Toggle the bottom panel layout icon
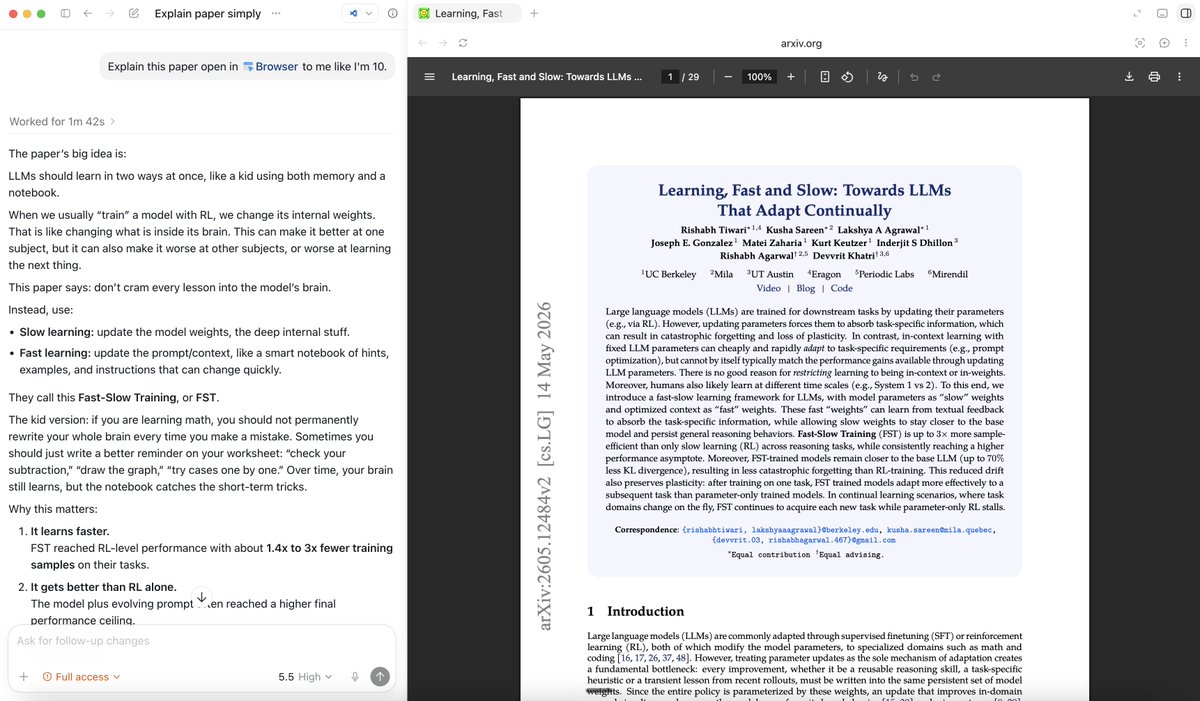The image size is (1200, 701). click(1161, 14)
